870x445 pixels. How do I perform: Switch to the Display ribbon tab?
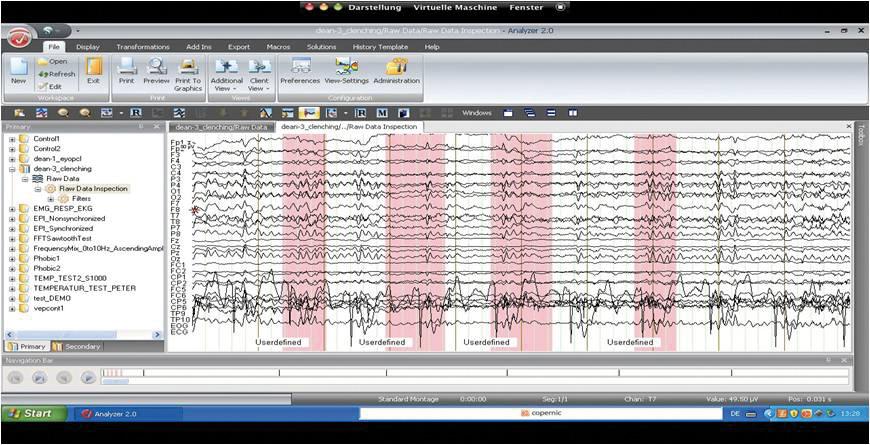(x=88, y=47)
